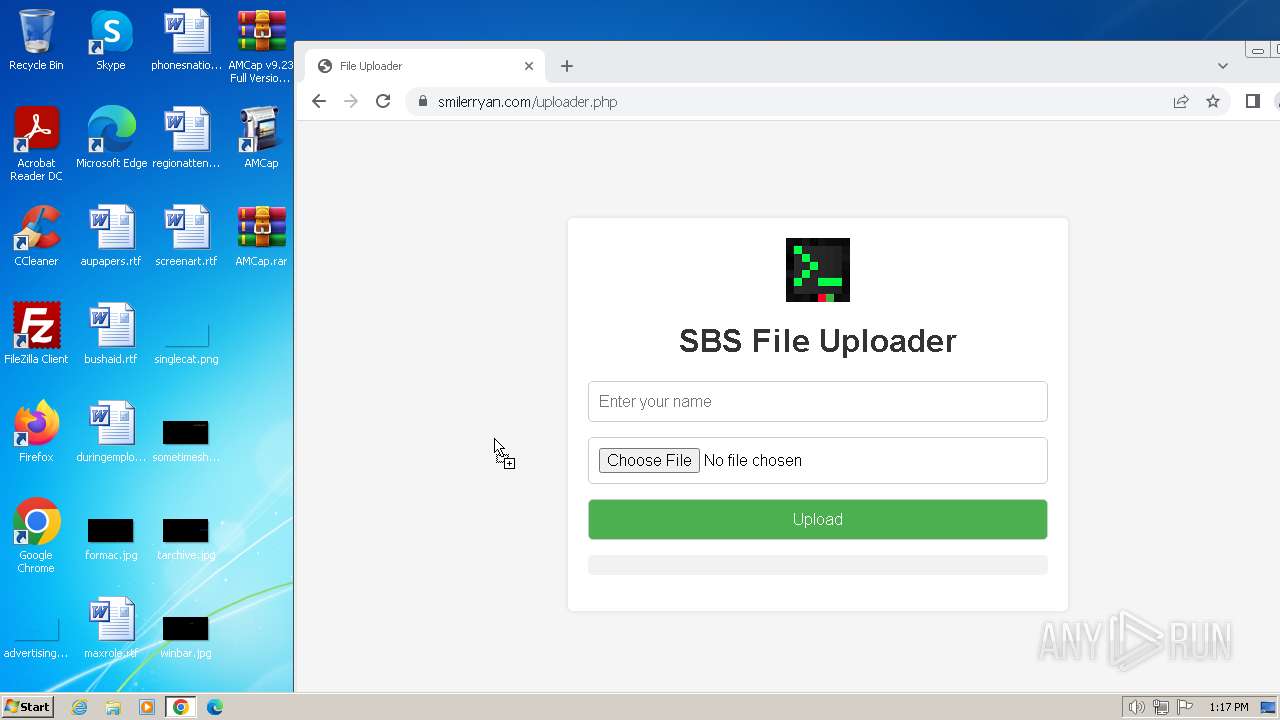Open the AMCap camera application icon
The width and height of the screenshot is (1280, 720).
(261, 138)
